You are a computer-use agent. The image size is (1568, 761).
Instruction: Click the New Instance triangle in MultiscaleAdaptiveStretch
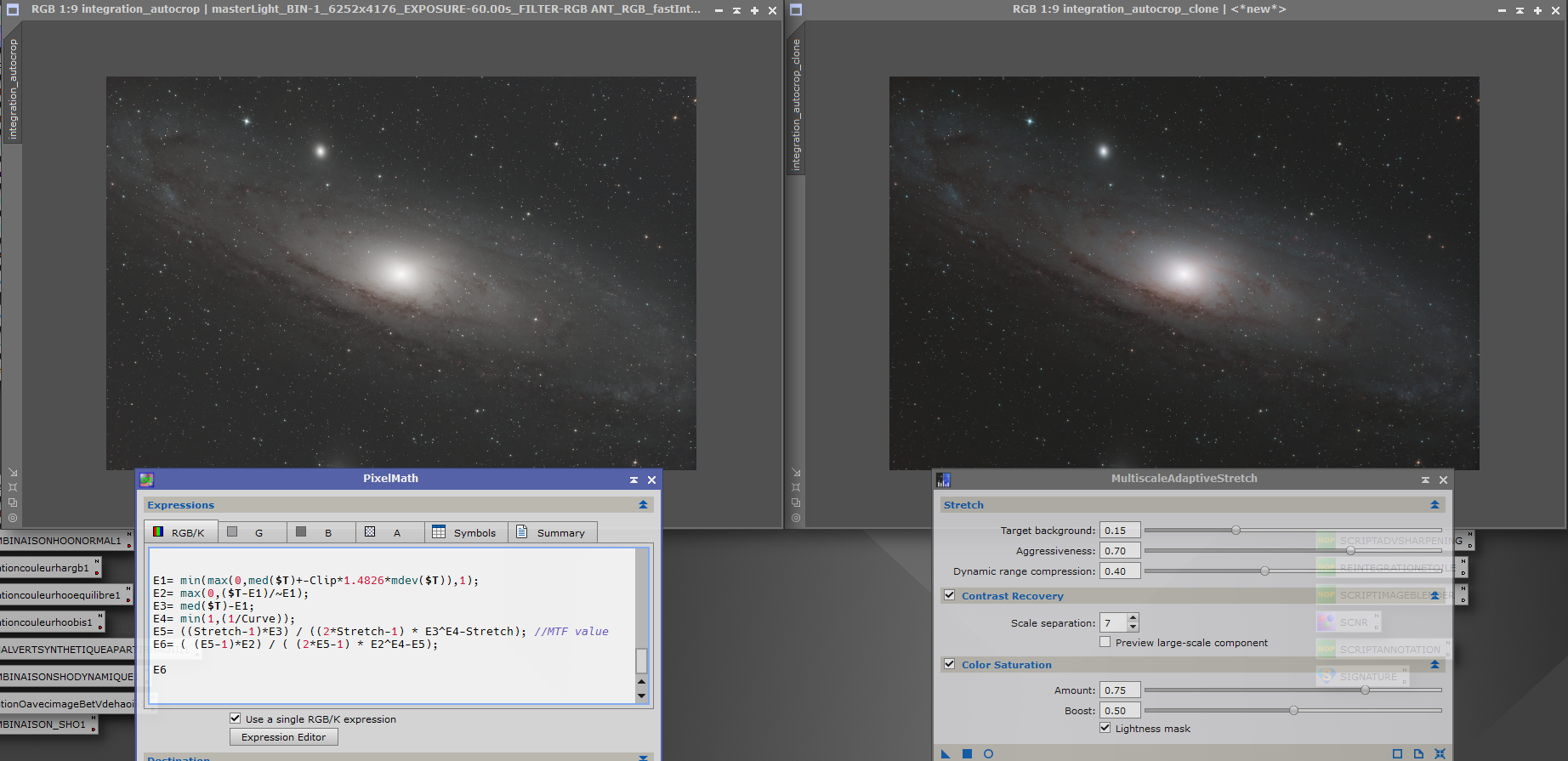pos(946,754)
